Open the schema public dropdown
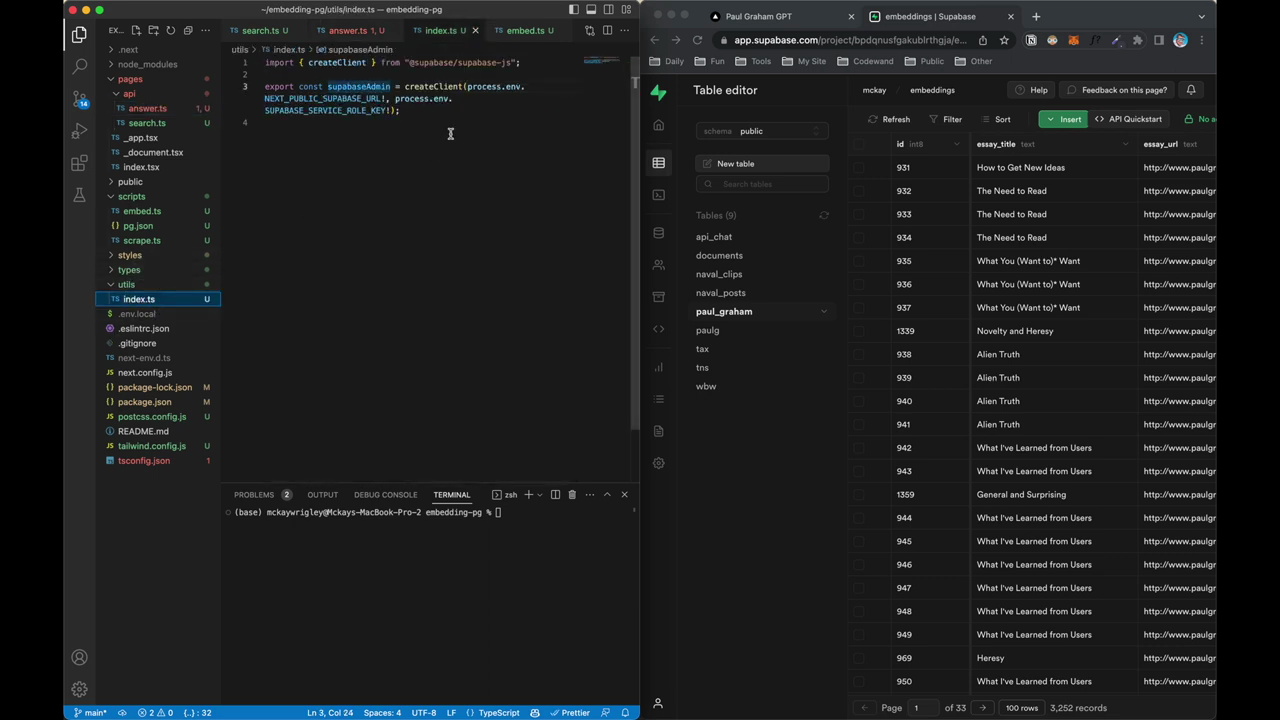Screen dimensions: 1280x720 point(762,131)
